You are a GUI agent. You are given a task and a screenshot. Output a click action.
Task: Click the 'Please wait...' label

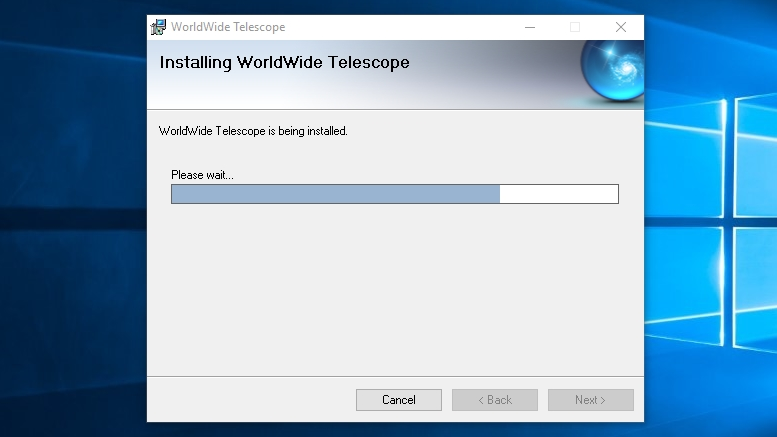pyautogui.click(x=202, y=175)
